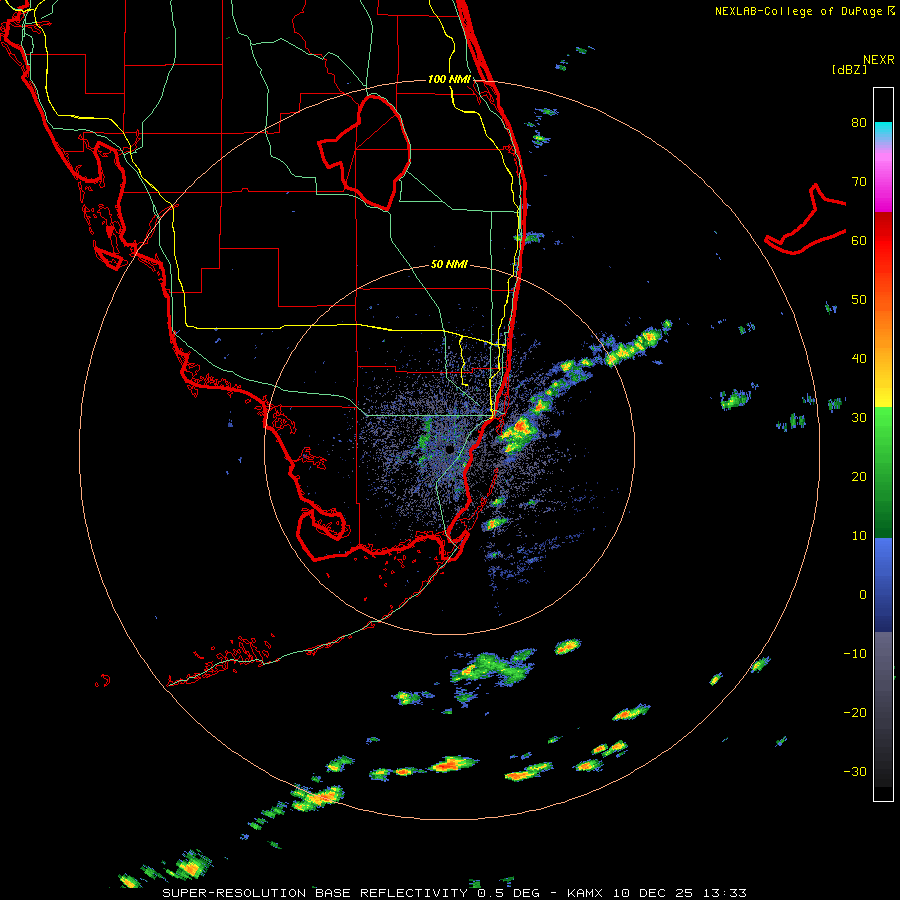Screen dimensions: 900x900
Task: Click the -20 value on the dBZ scale
Action: [x=855, y=713]
